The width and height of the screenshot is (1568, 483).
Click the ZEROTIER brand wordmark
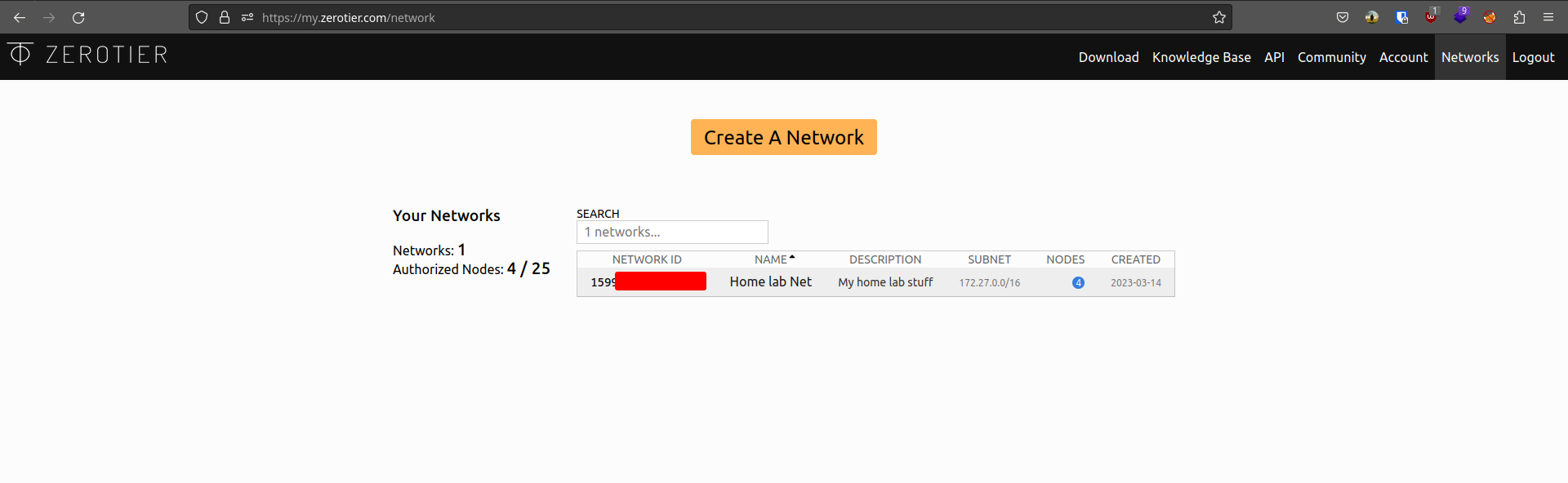pyautogui.click(x=107, y=55)
